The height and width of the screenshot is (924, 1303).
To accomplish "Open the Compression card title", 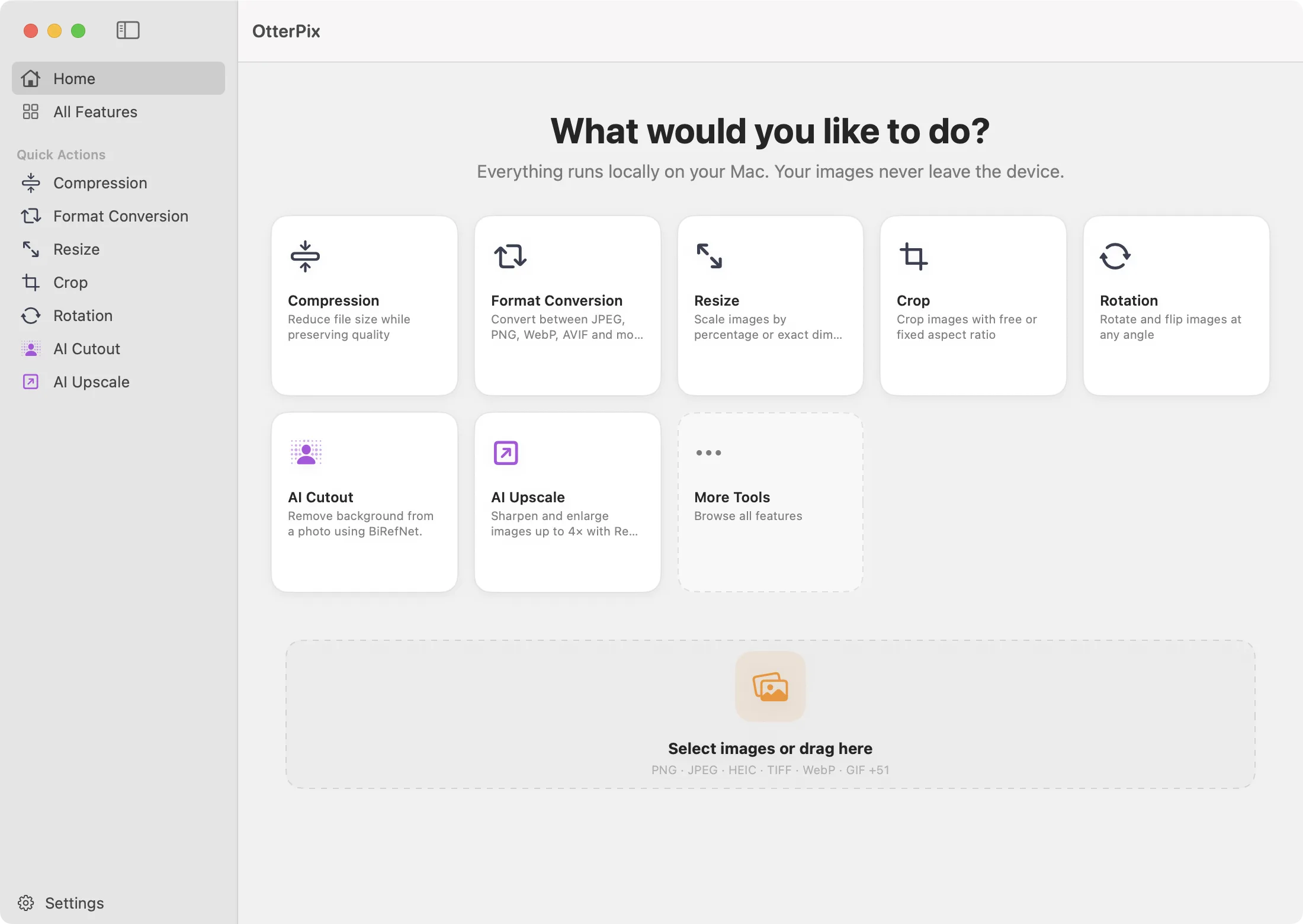I will coord(333,300).
